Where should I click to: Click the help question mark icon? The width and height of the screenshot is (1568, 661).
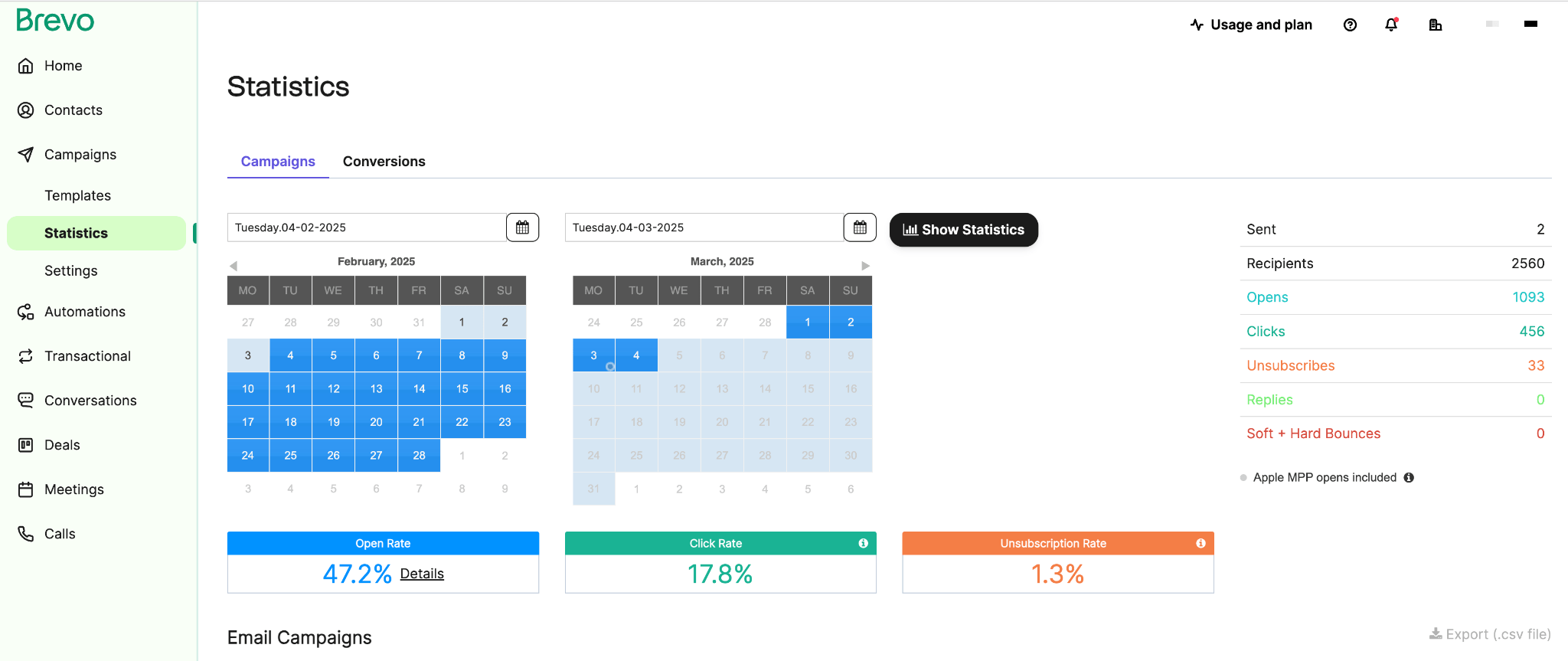pyautogui.click(x=1350, y=25)
